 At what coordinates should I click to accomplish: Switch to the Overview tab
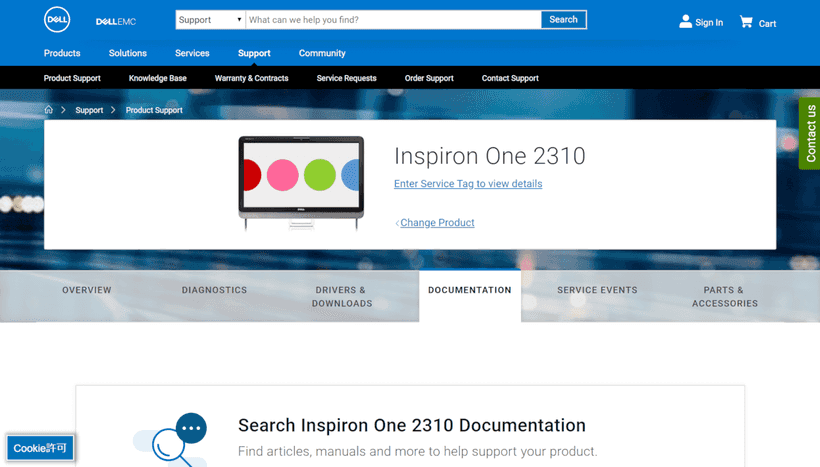87,290
